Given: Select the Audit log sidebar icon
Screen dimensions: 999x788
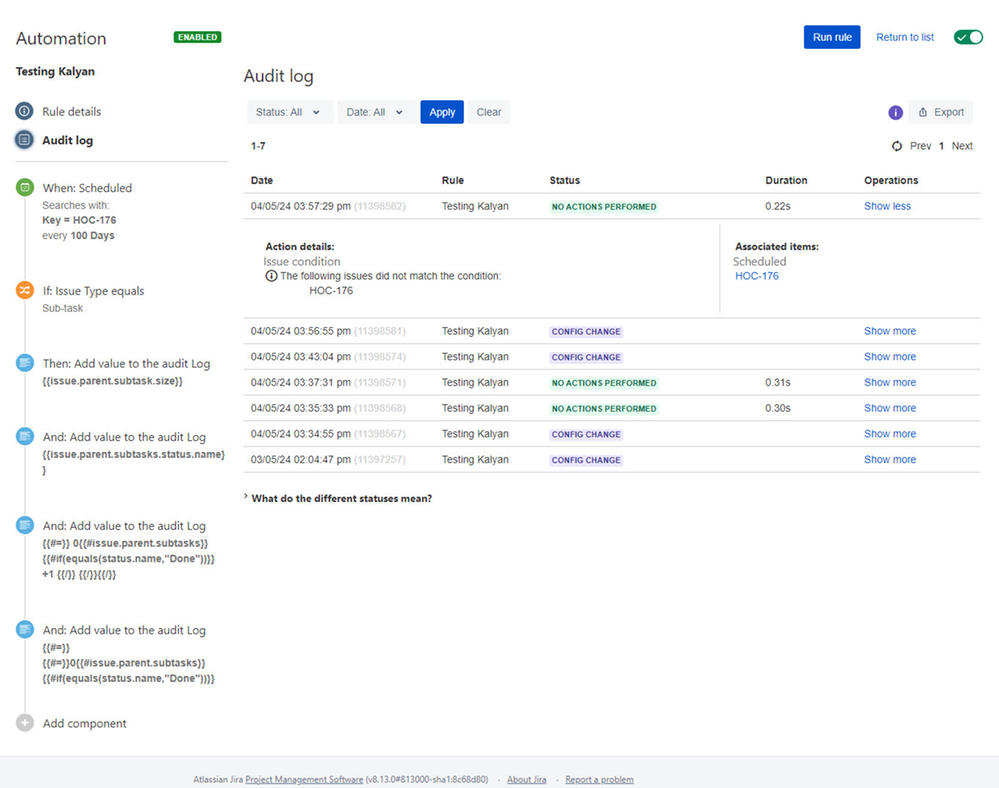Looking at the screenshot, I should 24,140.
